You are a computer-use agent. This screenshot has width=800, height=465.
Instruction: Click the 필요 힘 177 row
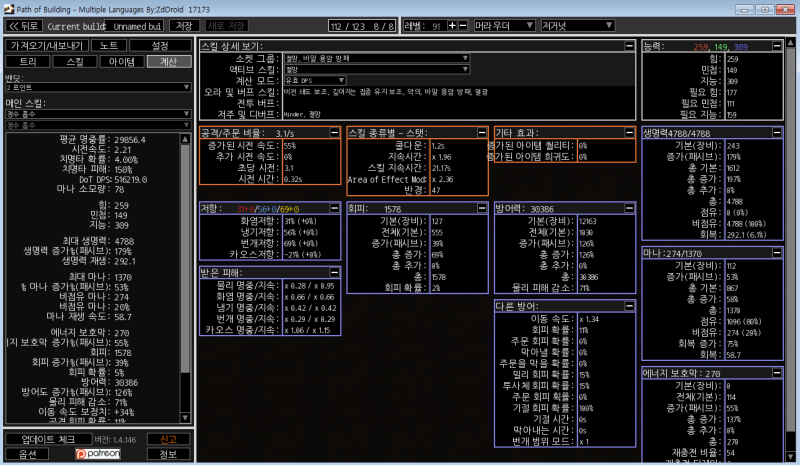coord(712,92)
